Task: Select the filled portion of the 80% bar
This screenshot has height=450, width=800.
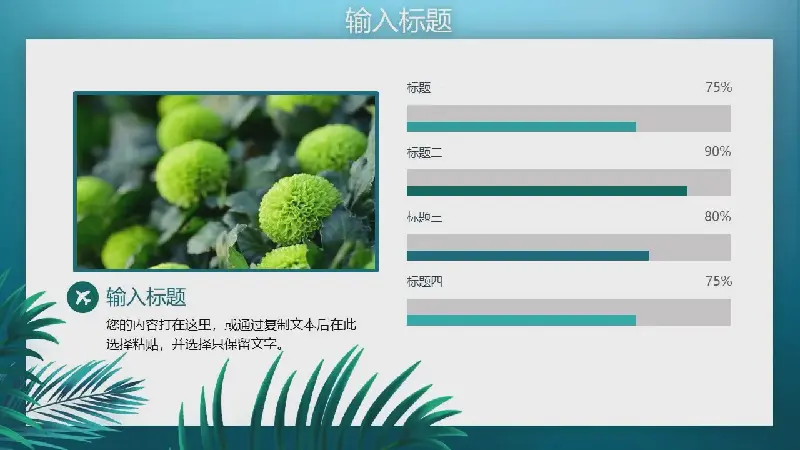Action: point(527,256)
